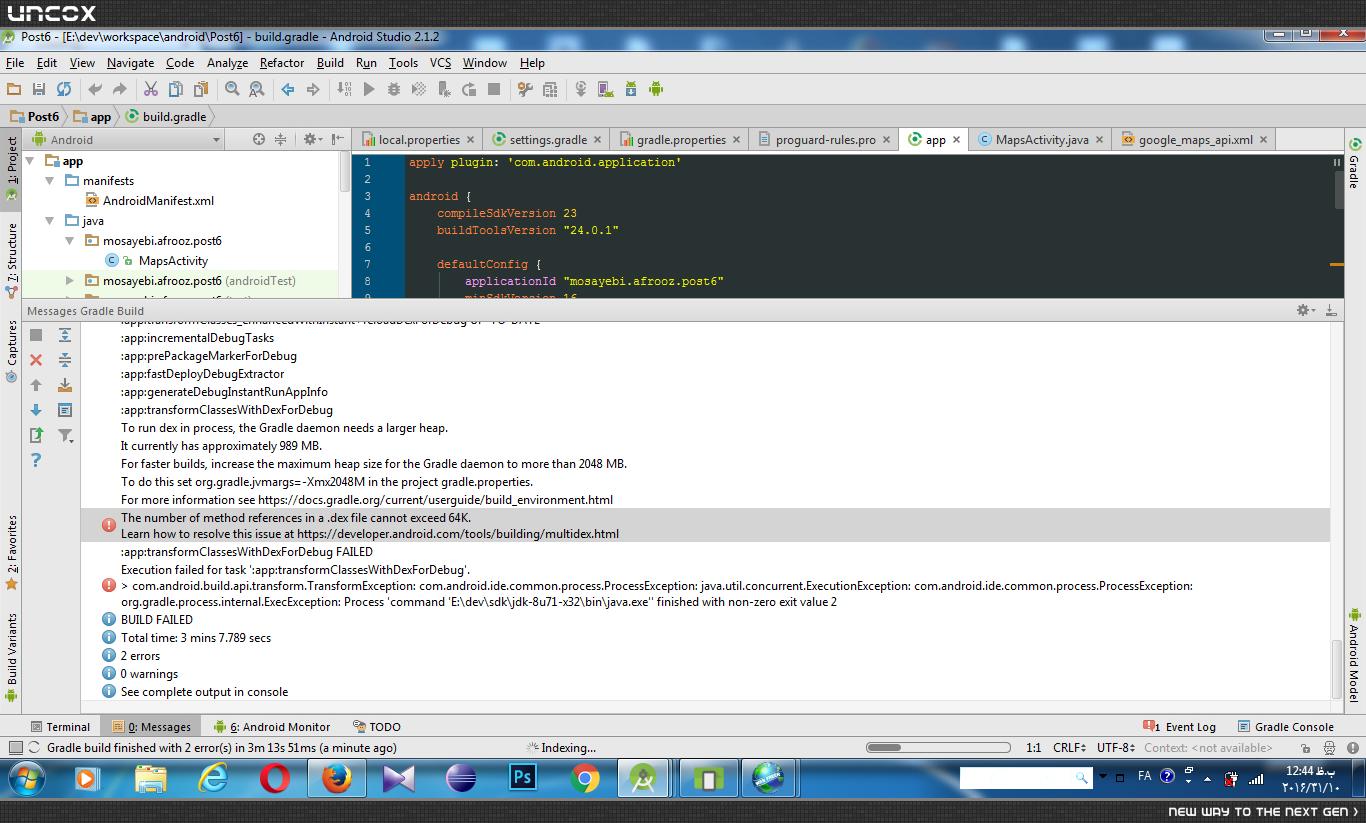This screenshot has height=823, width=1366.
Task: Click the Paste clipboard icon
Action: tap(201, 89)
